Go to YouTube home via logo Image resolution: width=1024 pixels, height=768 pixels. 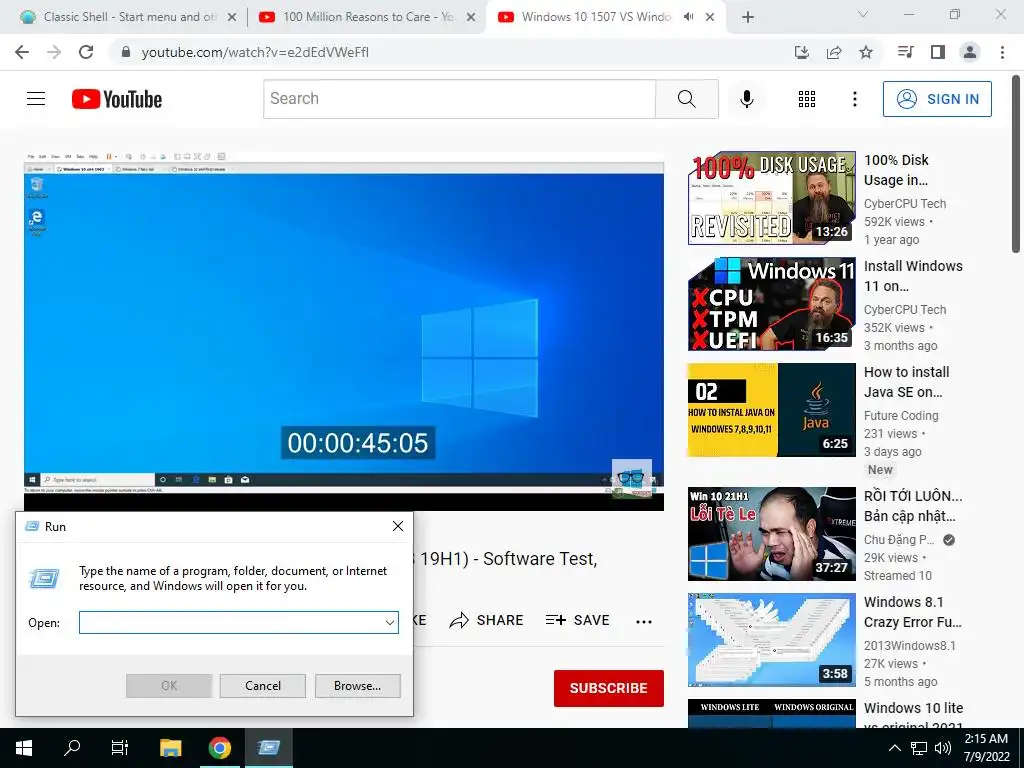117,99
